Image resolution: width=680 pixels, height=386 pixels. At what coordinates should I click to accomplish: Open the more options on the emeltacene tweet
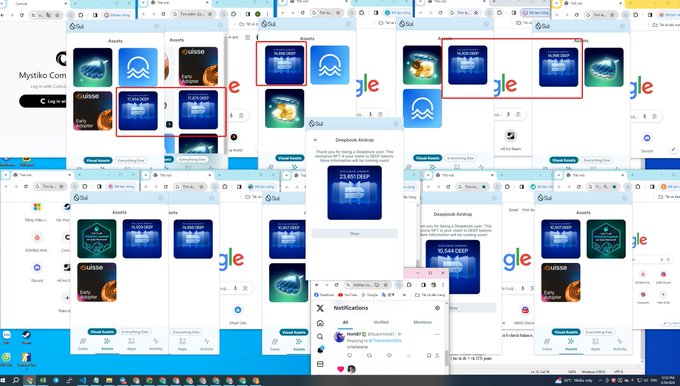pyautogui.click(x=437, y=334)
